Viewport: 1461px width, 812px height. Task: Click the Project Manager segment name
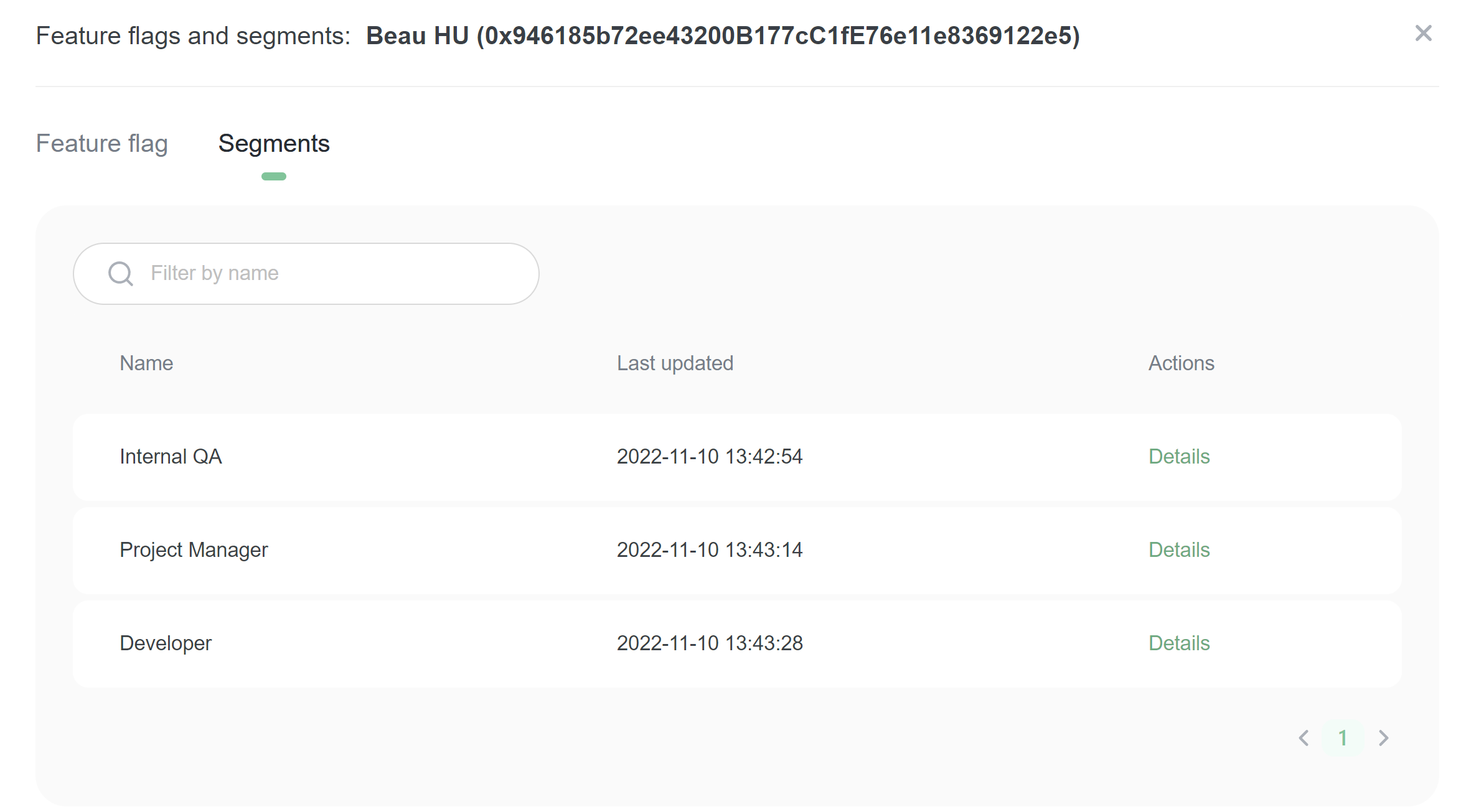194,550
